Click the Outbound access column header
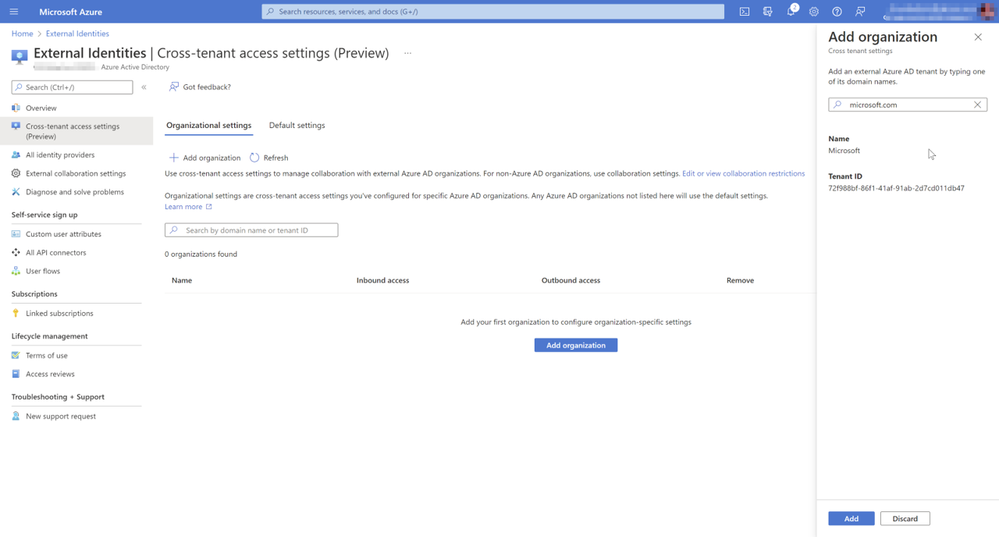The height and width of the screenshot is (537, 999). coord(570,280)
